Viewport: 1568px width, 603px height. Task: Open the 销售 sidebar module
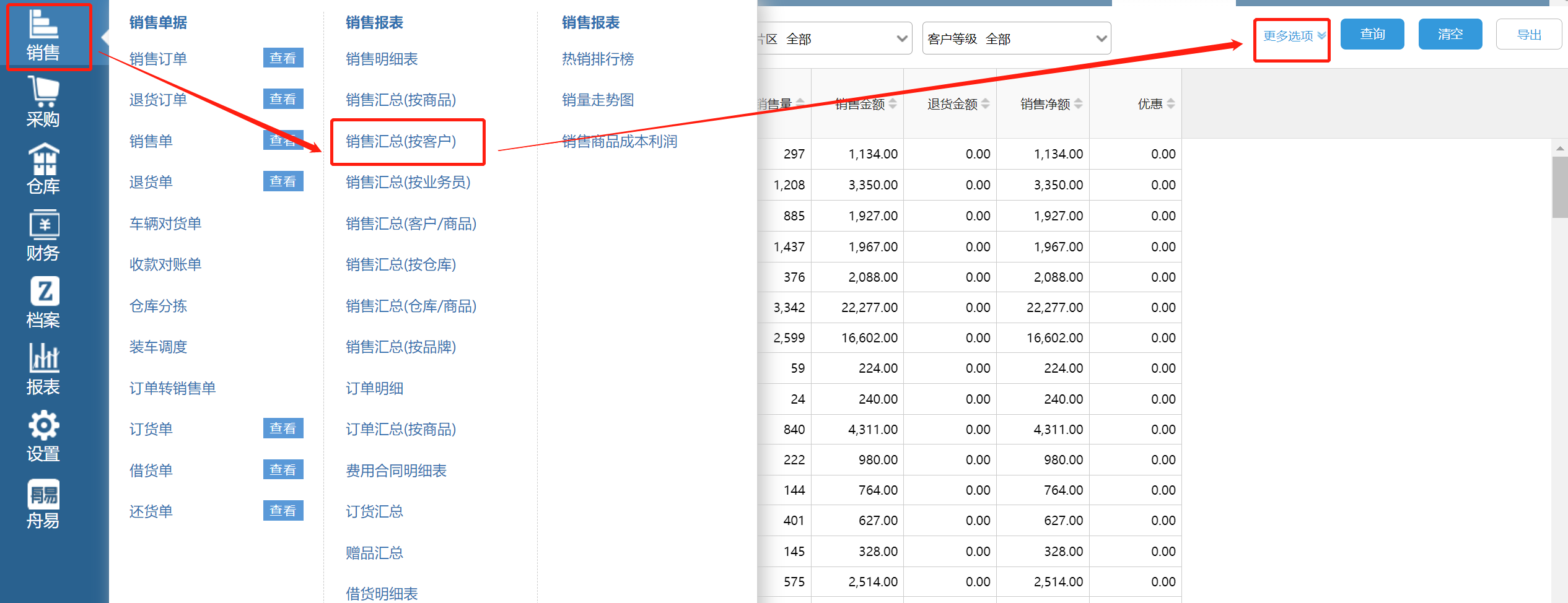point(43,36)
